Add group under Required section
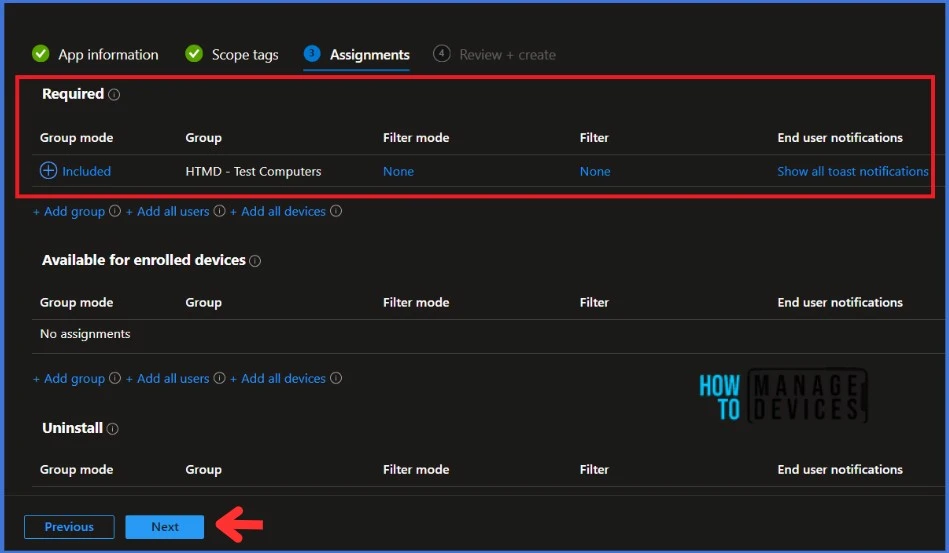Image resolution: width=949 pixels, height=553 pixels. [69, 212]
